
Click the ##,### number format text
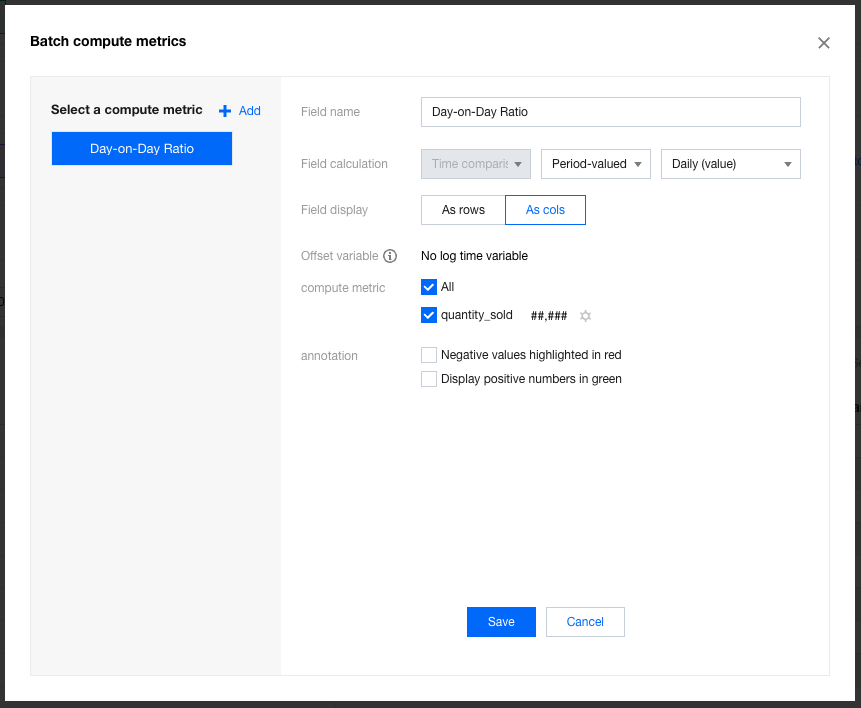pyautogui.click(x=549, y=316)
